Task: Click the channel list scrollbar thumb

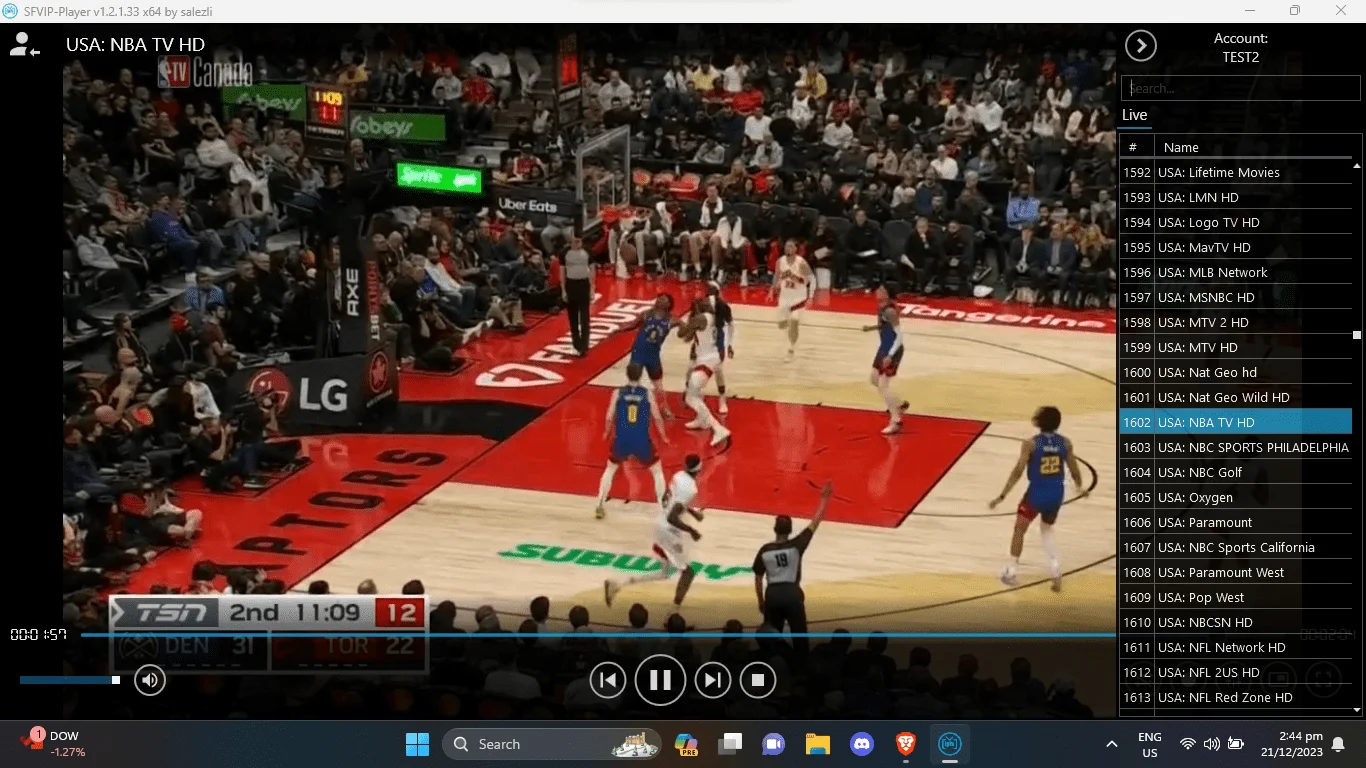Action: click(x=1357, y=336)
